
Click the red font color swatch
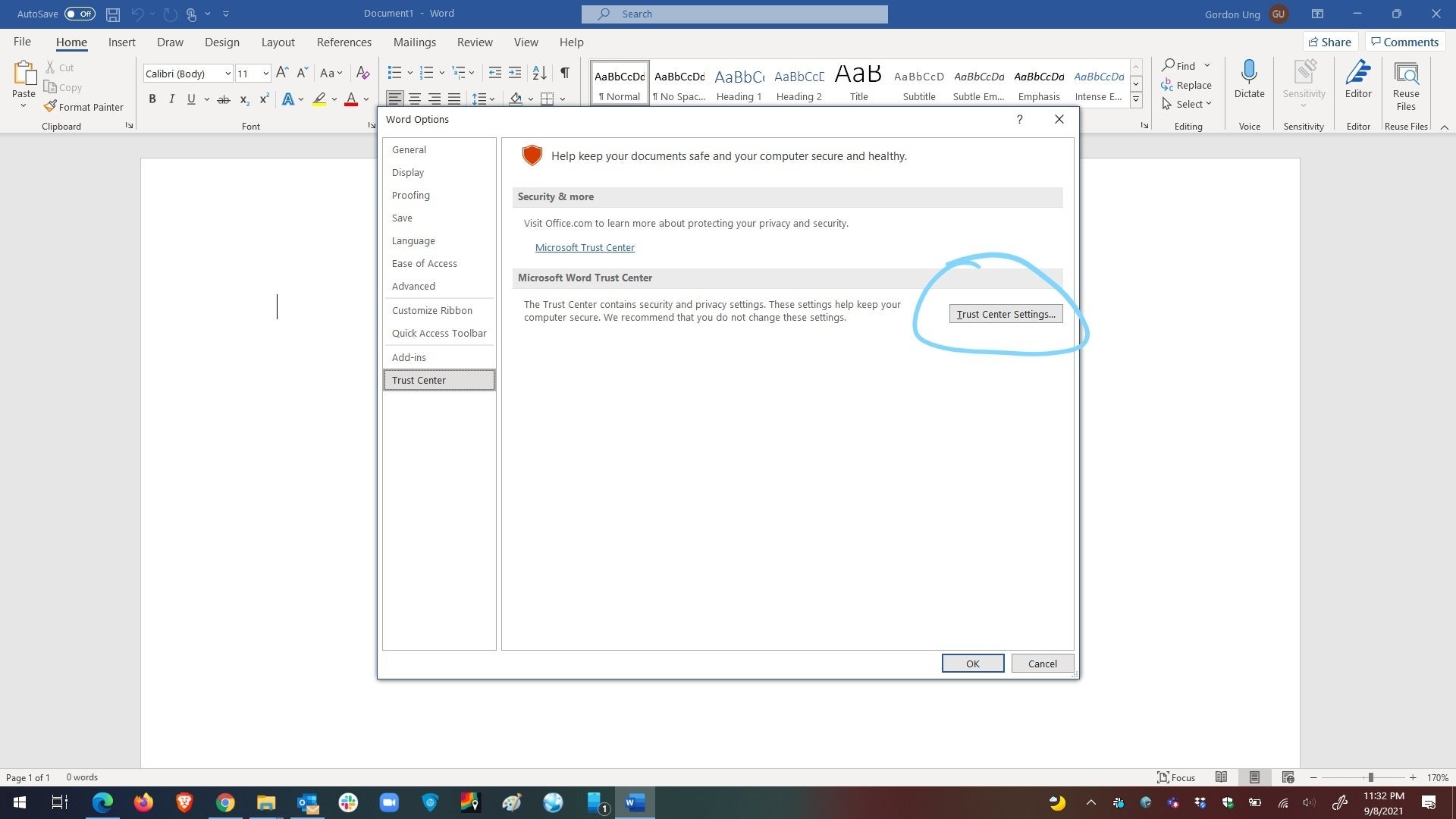coord(351,99)
